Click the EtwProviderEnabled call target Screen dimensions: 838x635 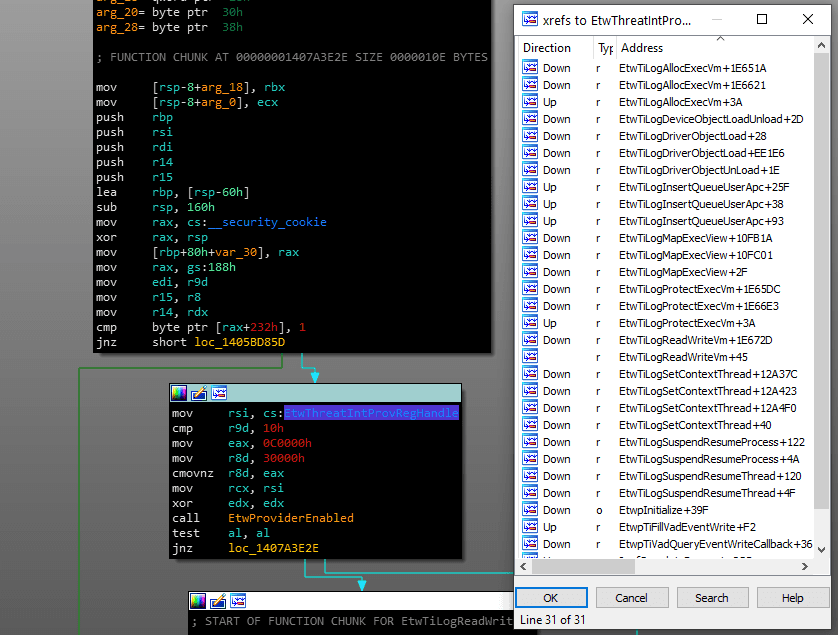[291, 518]
